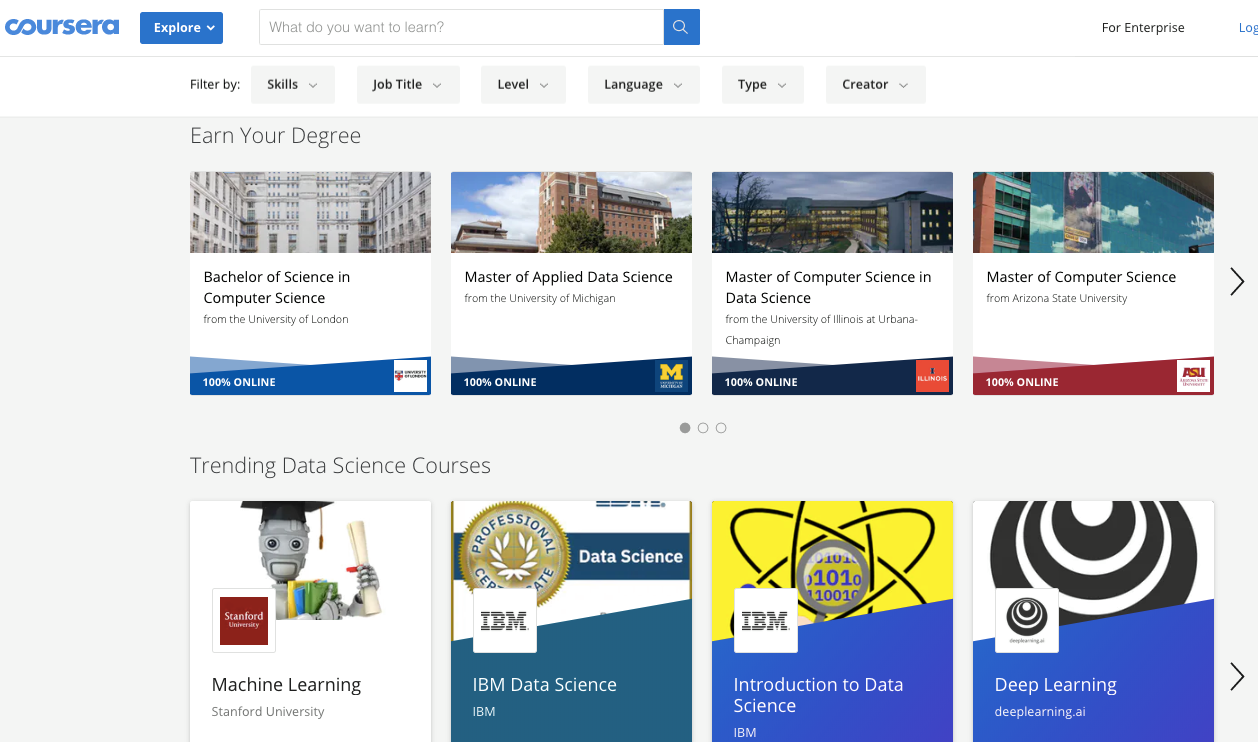Click 'Earn Your Degree' heading

pyautogui.click(x=276, y=136)
